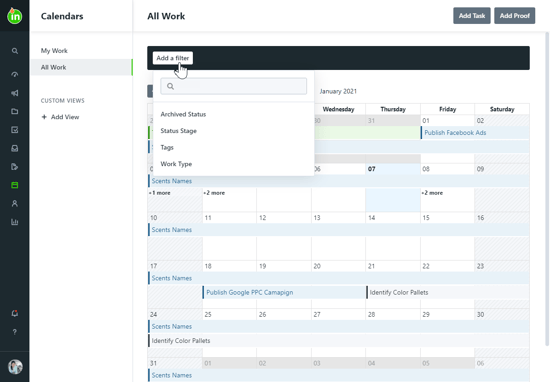Expand +2 more events on Monday column
Image resolution: width=550 pixels, height=382 pixels.
[x=214, y=193]
